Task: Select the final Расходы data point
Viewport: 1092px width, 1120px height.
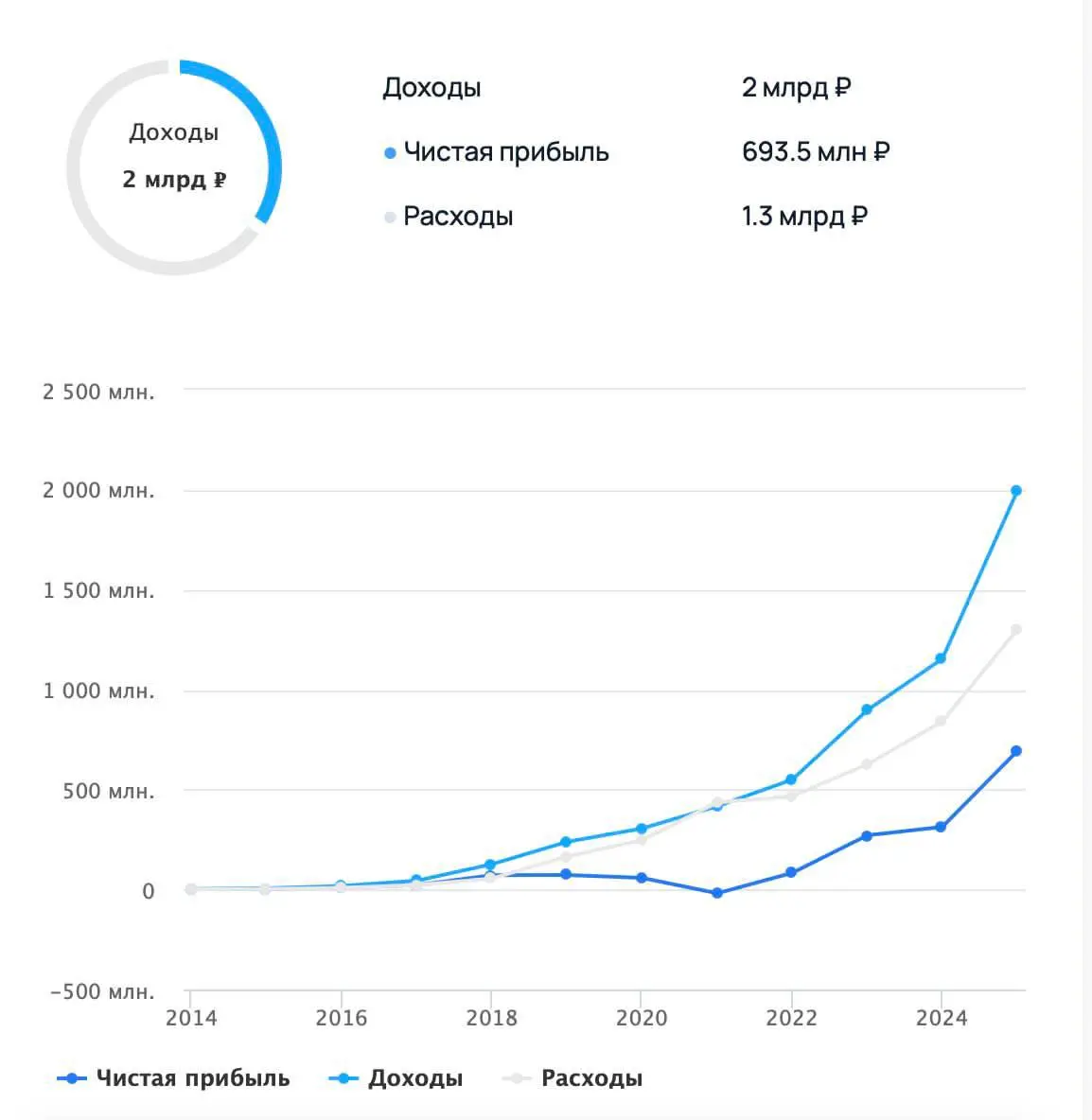Action: pyautogui.click(x=1016, y=630)
